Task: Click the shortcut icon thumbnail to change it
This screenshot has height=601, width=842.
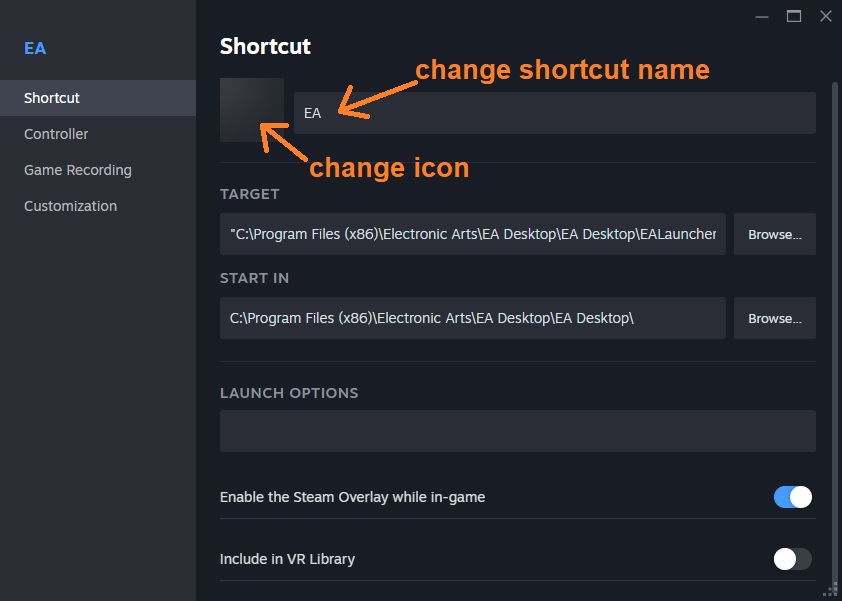Action: click(x=251, y=110)
